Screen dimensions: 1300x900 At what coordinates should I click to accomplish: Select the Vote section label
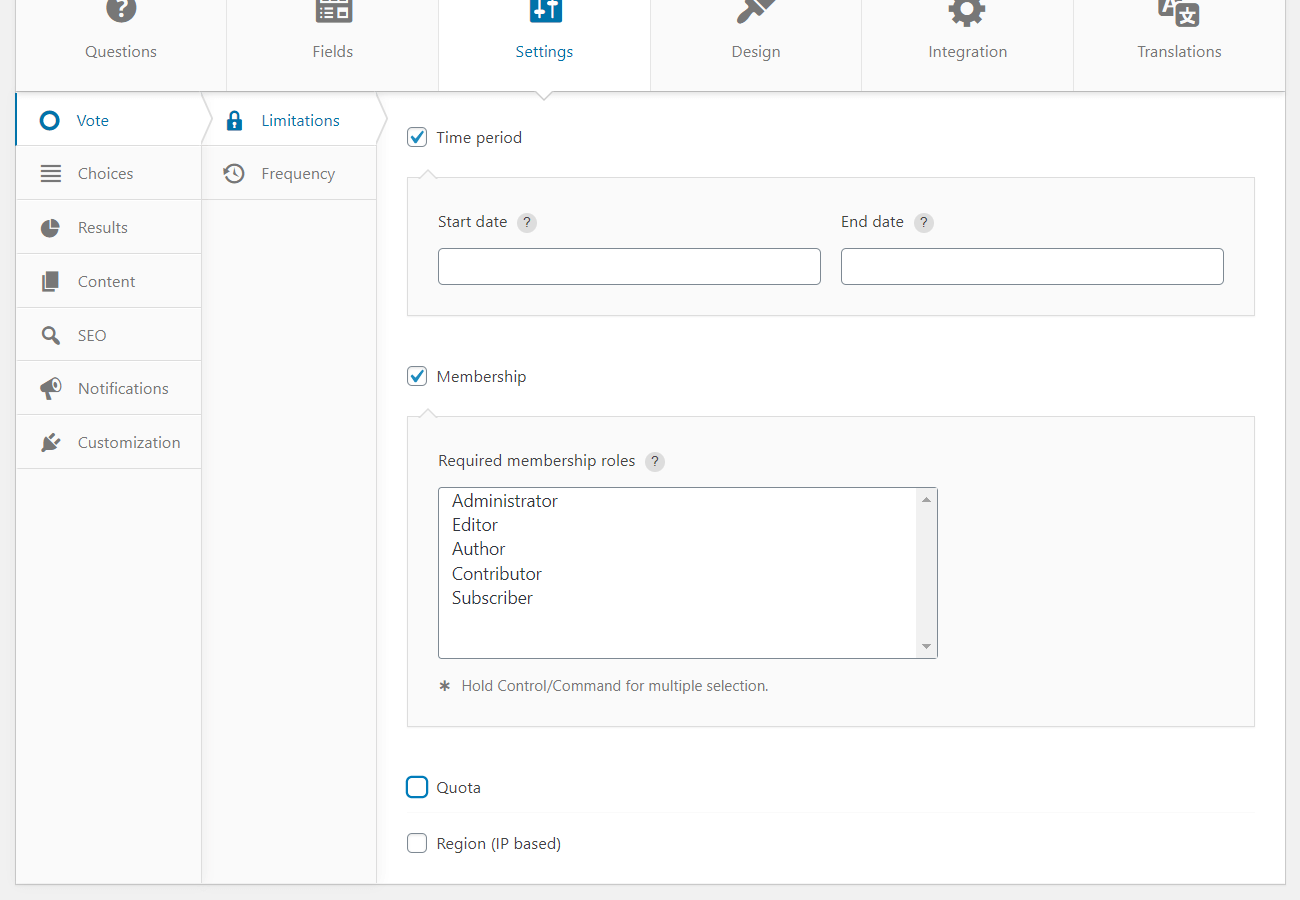pyautogui.click(x=93, y=121)
